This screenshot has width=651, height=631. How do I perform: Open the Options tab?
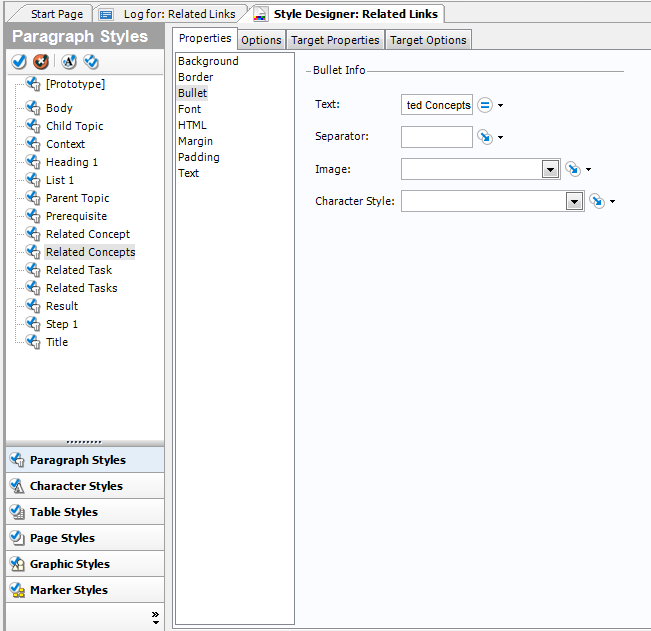click(x=261, y=40)
